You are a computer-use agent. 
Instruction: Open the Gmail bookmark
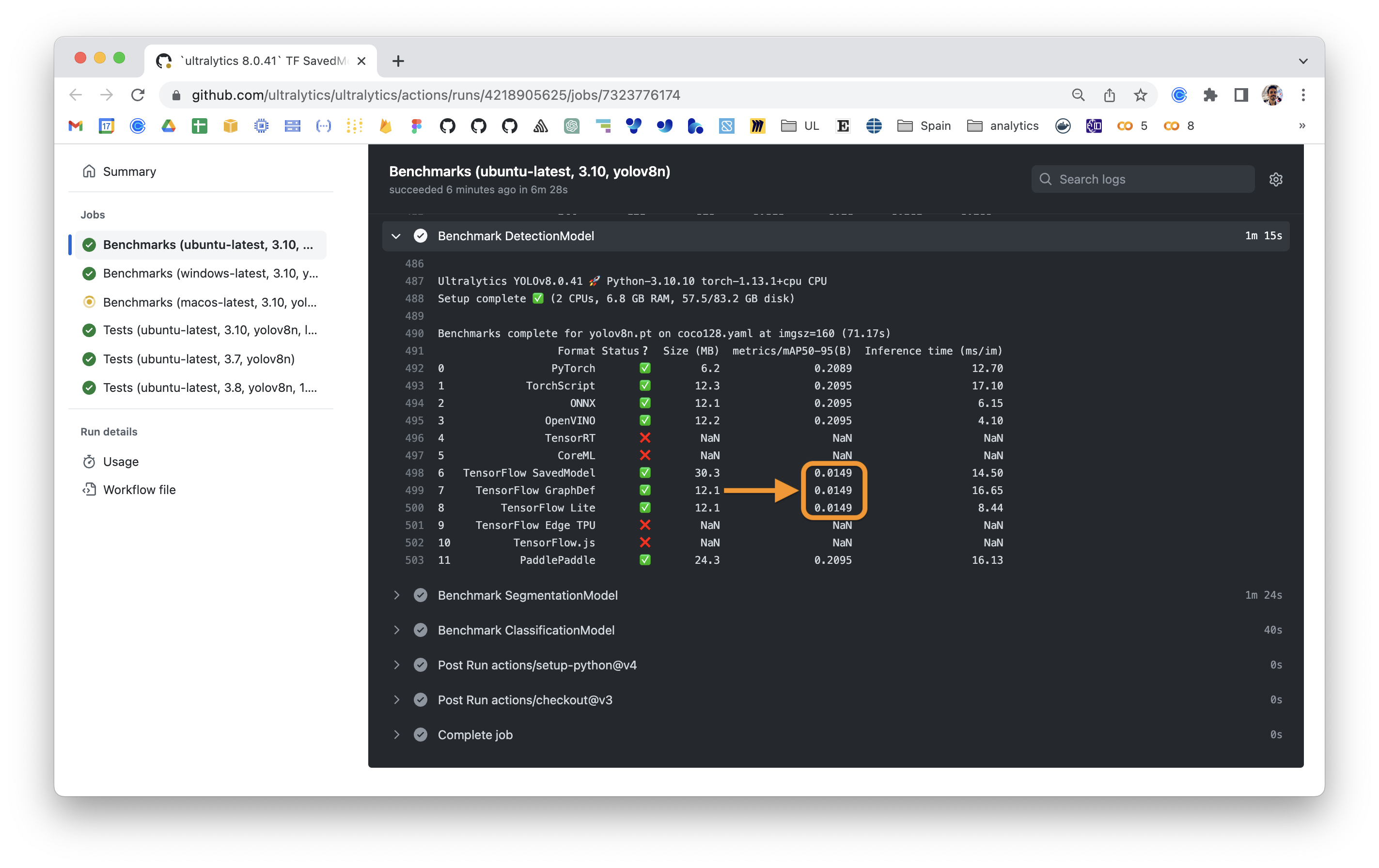[75, 125]
